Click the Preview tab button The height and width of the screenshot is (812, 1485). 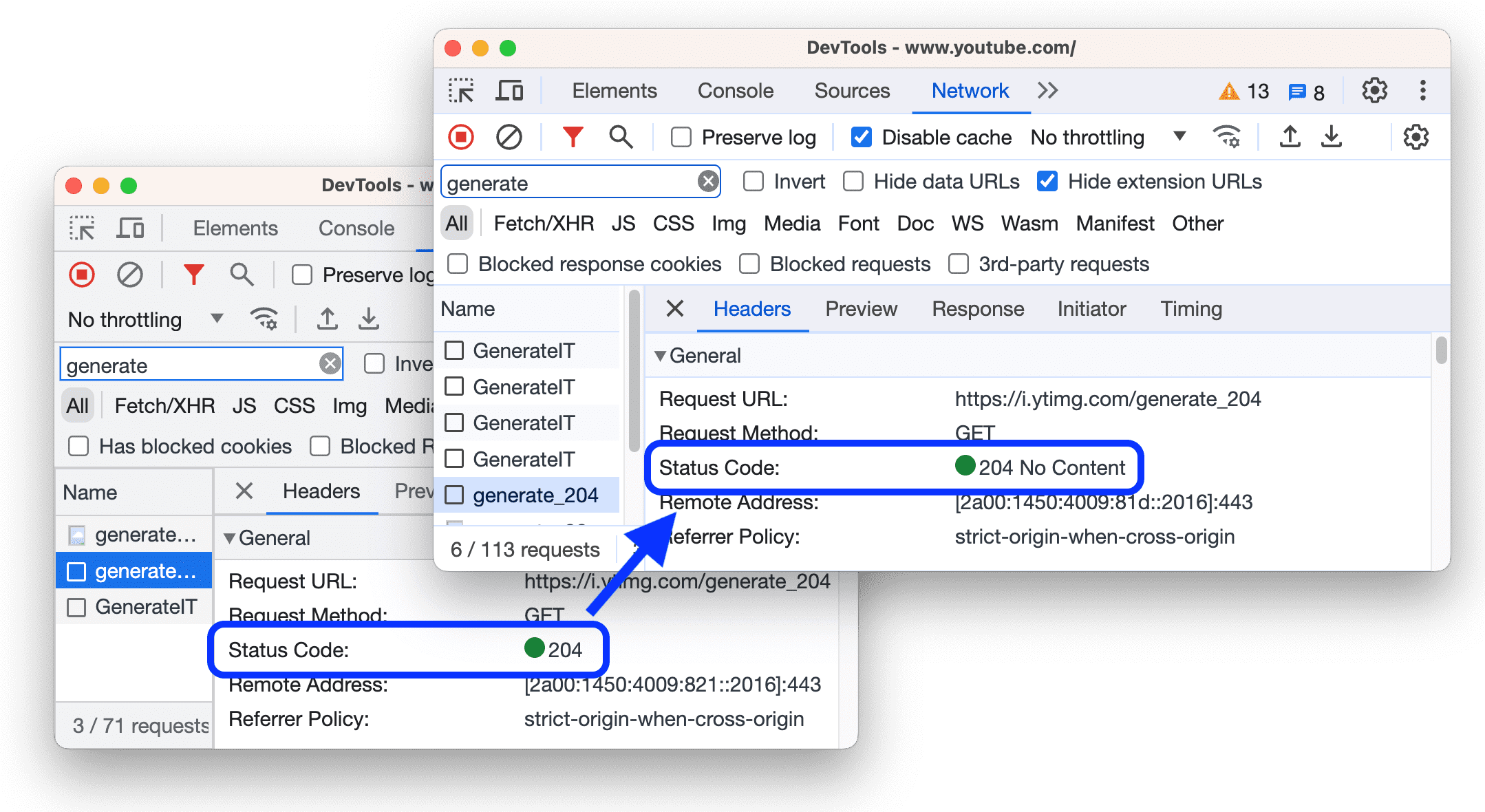pyautogui.click(x=859, y=307)
